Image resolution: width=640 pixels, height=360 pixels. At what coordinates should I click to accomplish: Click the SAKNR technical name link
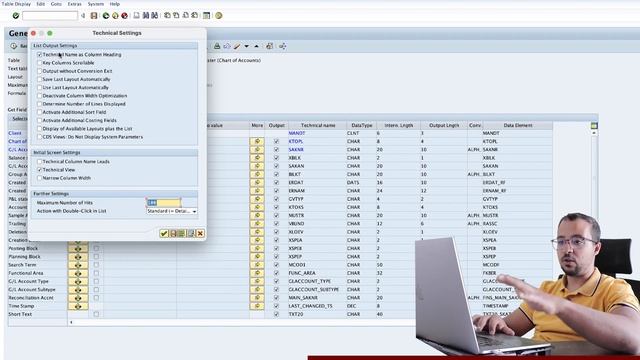(x=296, y=149)
